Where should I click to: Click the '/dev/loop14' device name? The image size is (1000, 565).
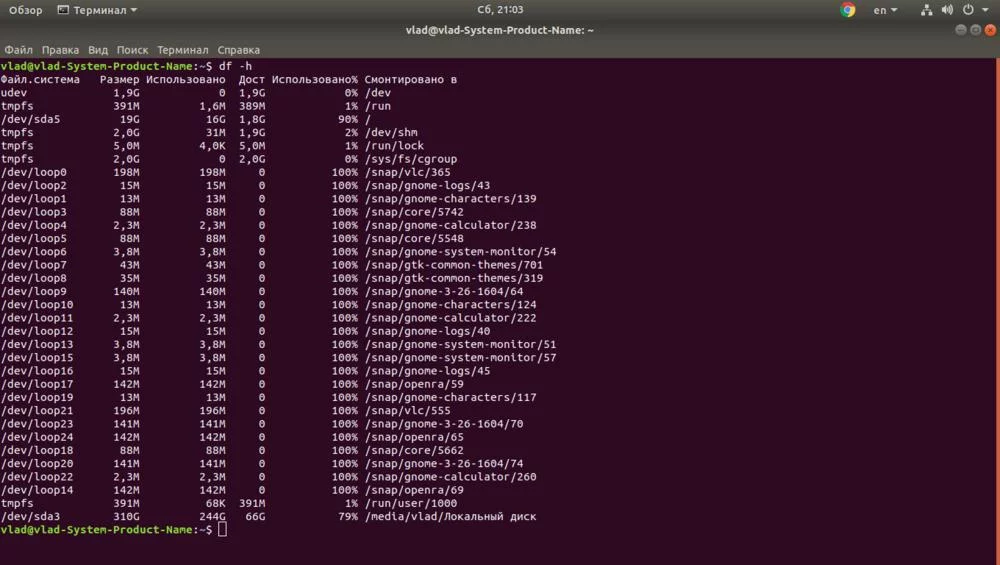click(37, 490)
